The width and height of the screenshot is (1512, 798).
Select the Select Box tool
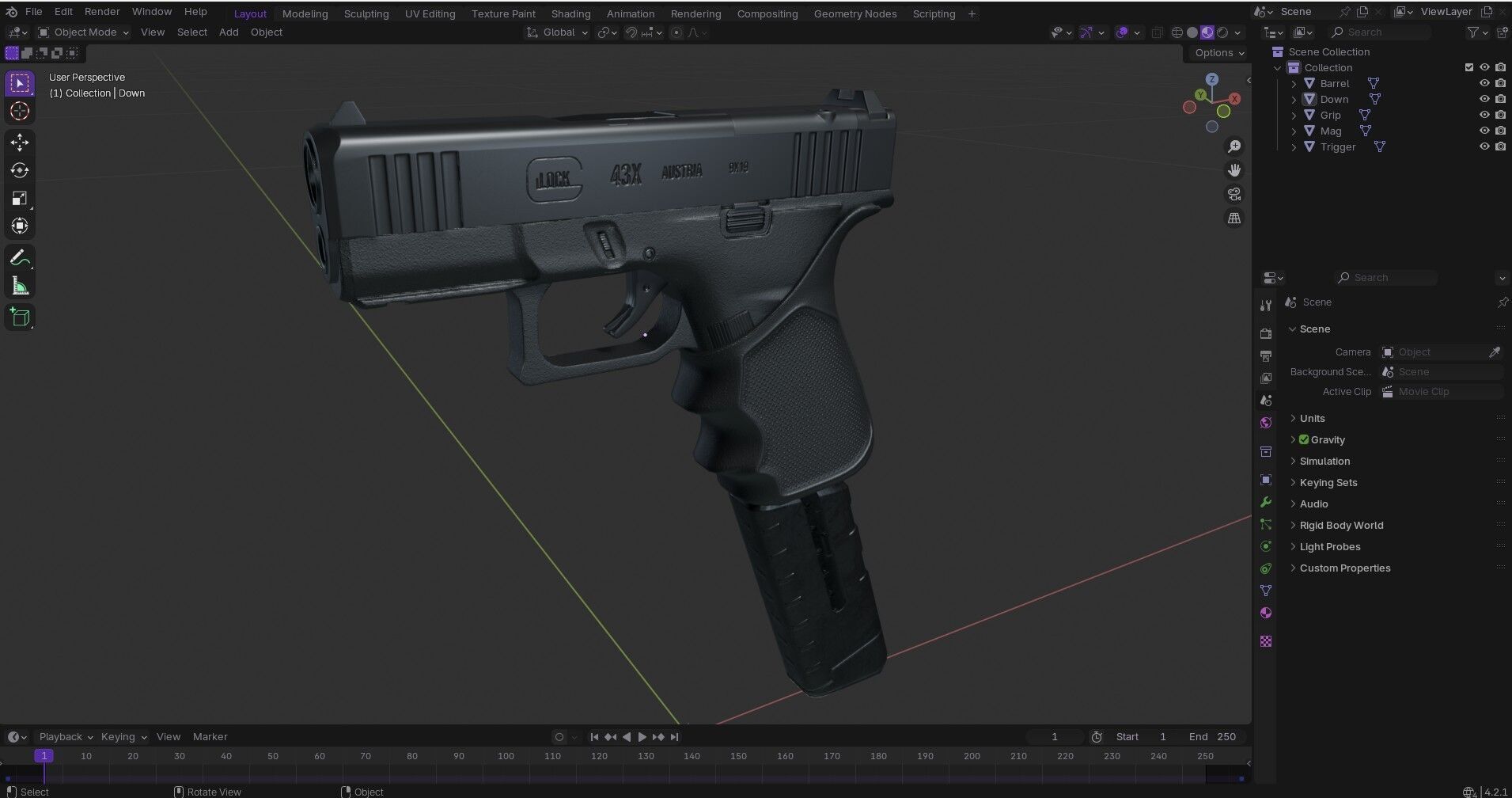pos(20,83)
